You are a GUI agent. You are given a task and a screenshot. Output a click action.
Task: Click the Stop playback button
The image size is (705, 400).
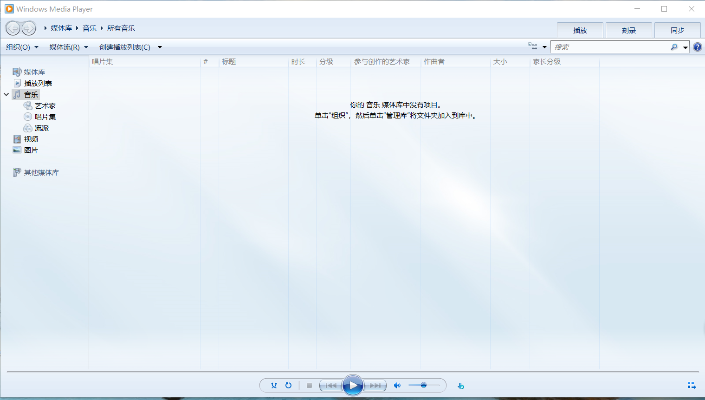pos(309,385)
